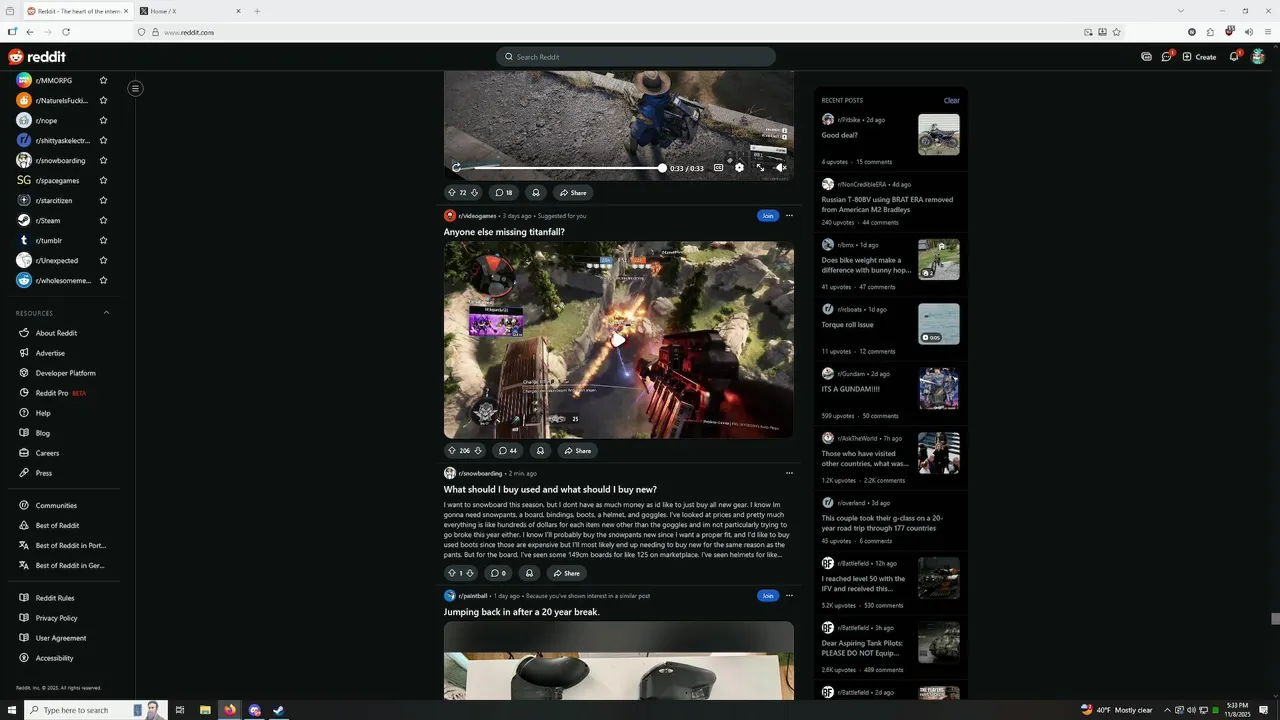The width and height of the screenshot is (1280, 720).
Task: Share the post with 18 comments
Action: pos(573,192)
